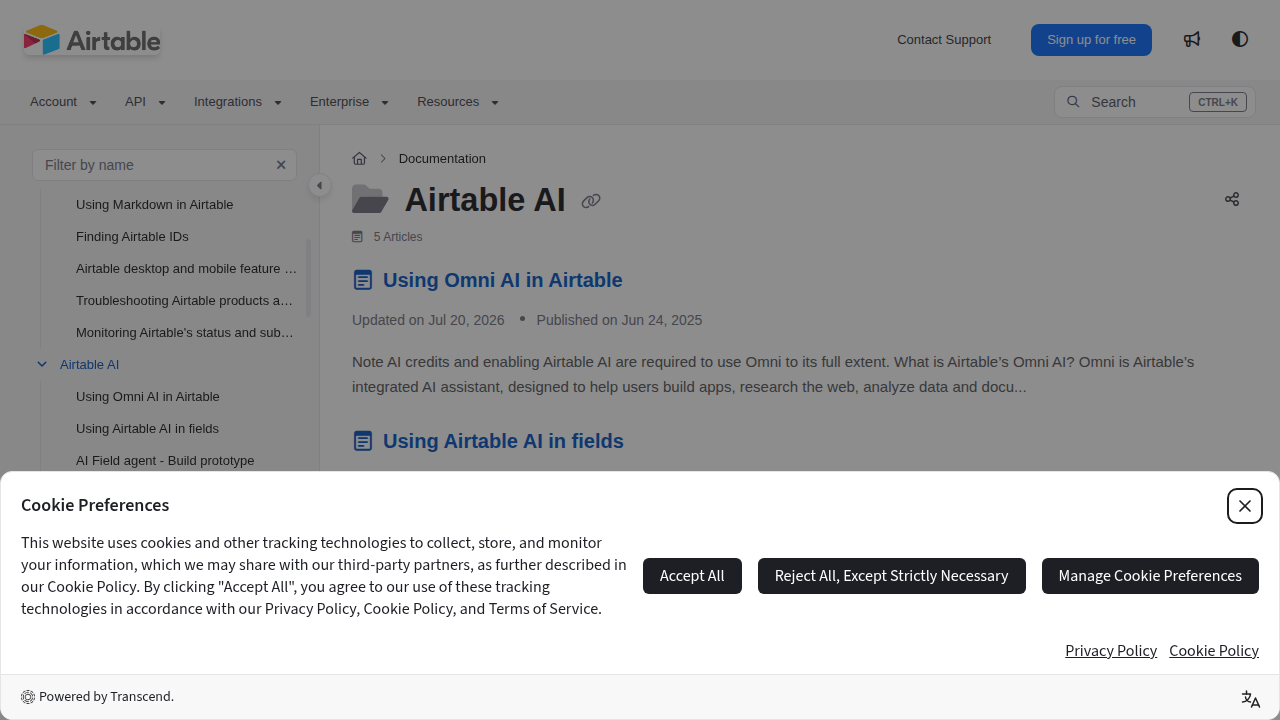1280x720 pixels.
Task: Open the Resources dropdown menu
Action: point(458,102)
